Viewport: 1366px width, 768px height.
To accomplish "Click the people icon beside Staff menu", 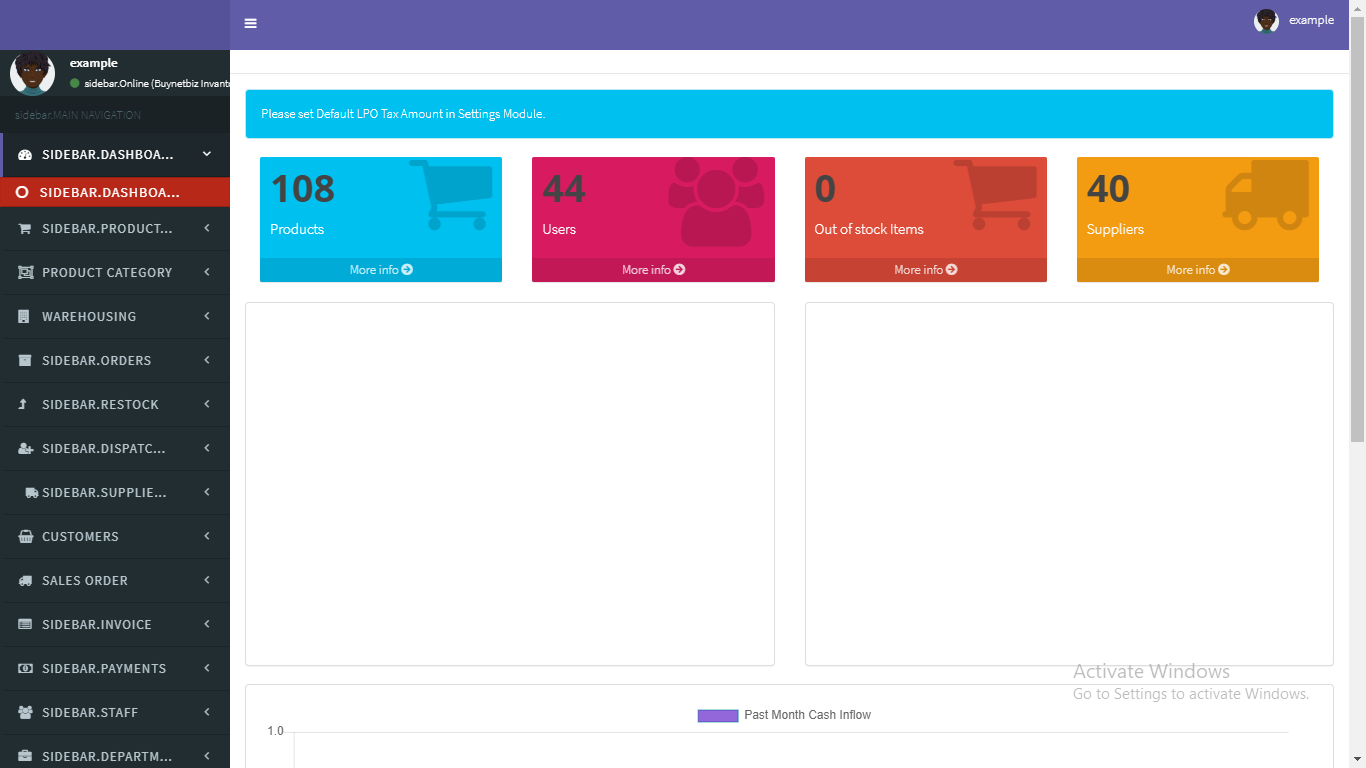I will point(25,713).
